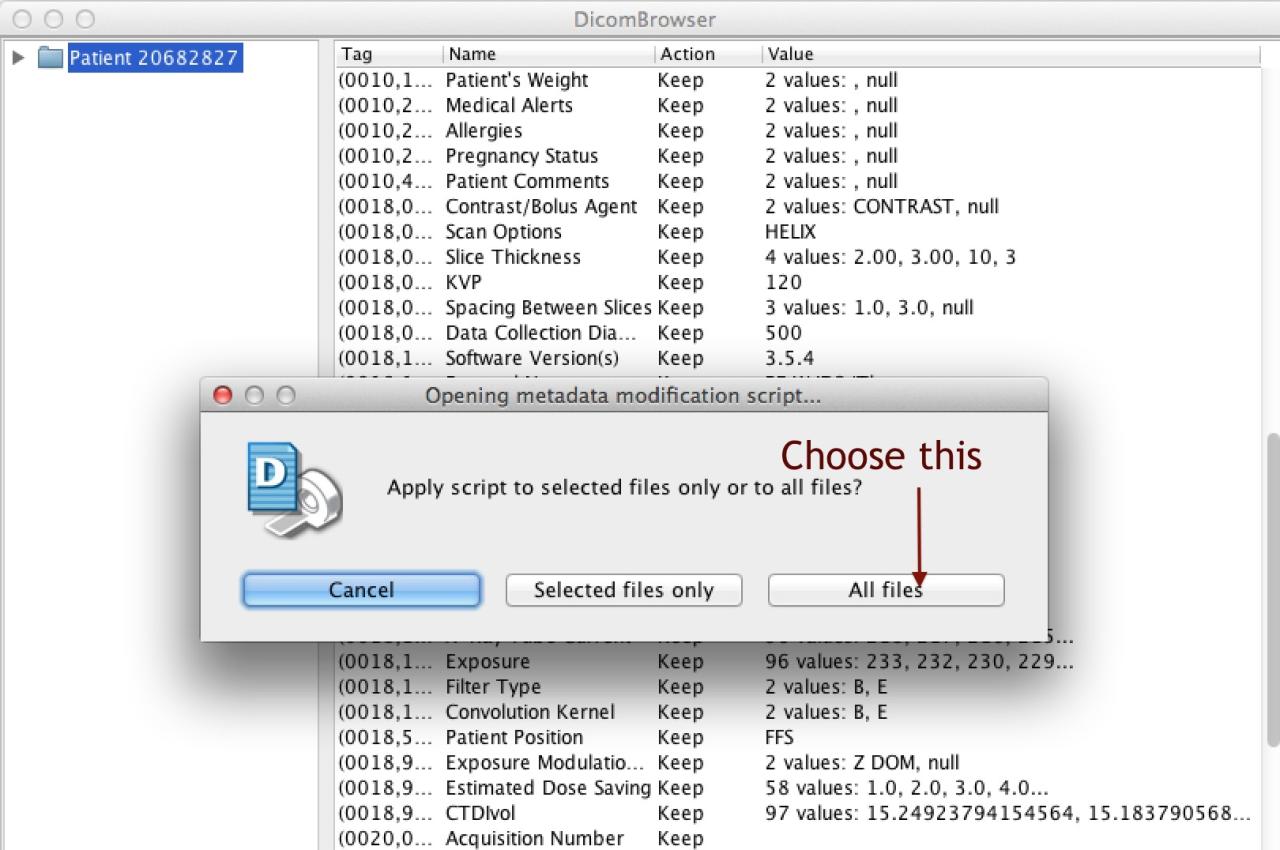Open Action cell for Convolution Kernel row
The image size is (1280, 850).
tap(681, 712)
